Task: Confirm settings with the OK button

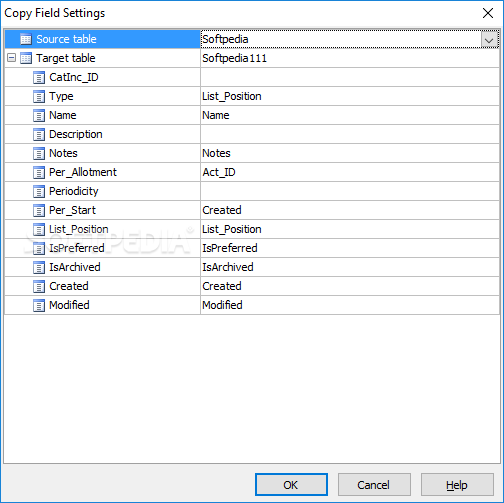Action: coord(291,485)
